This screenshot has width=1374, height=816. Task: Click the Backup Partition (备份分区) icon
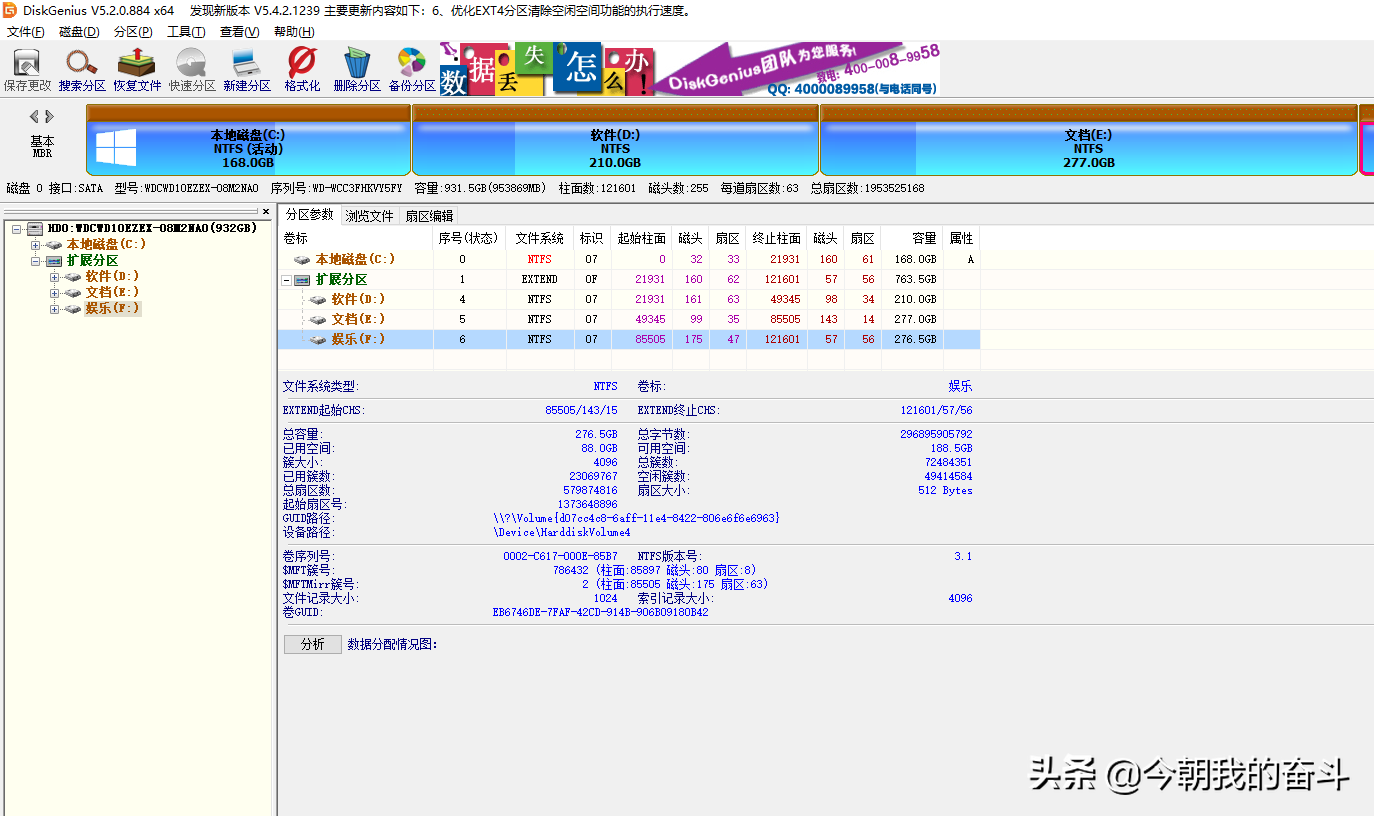point(412,70)
